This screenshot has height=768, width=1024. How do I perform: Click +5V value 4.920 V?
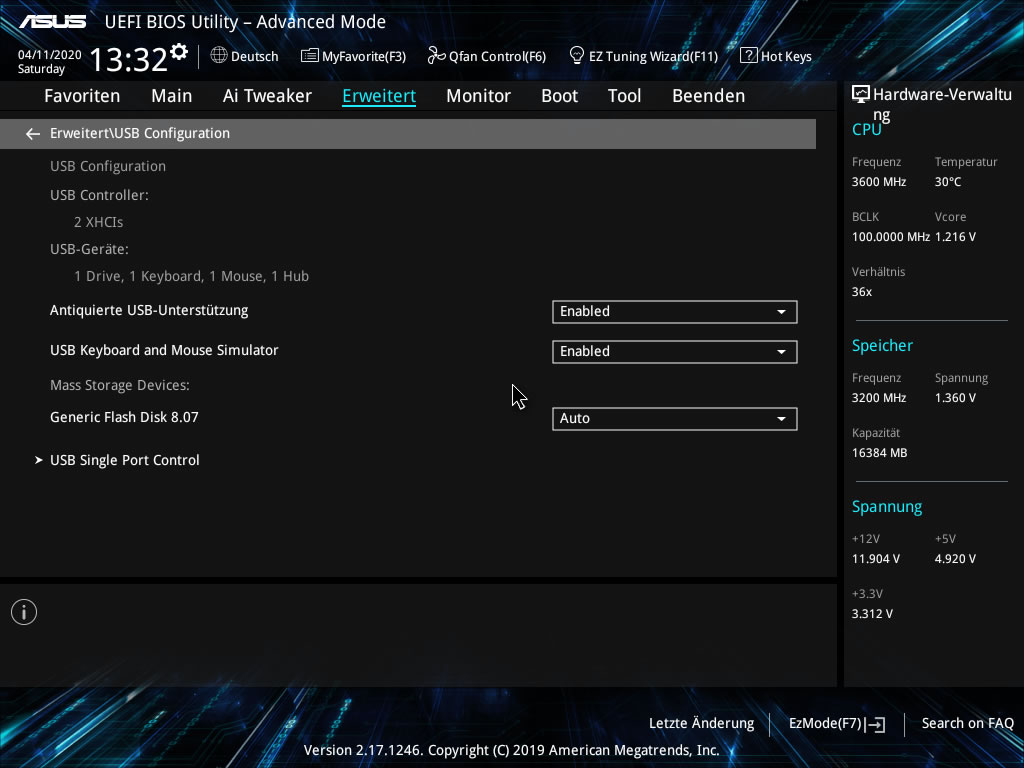[955, 559]
